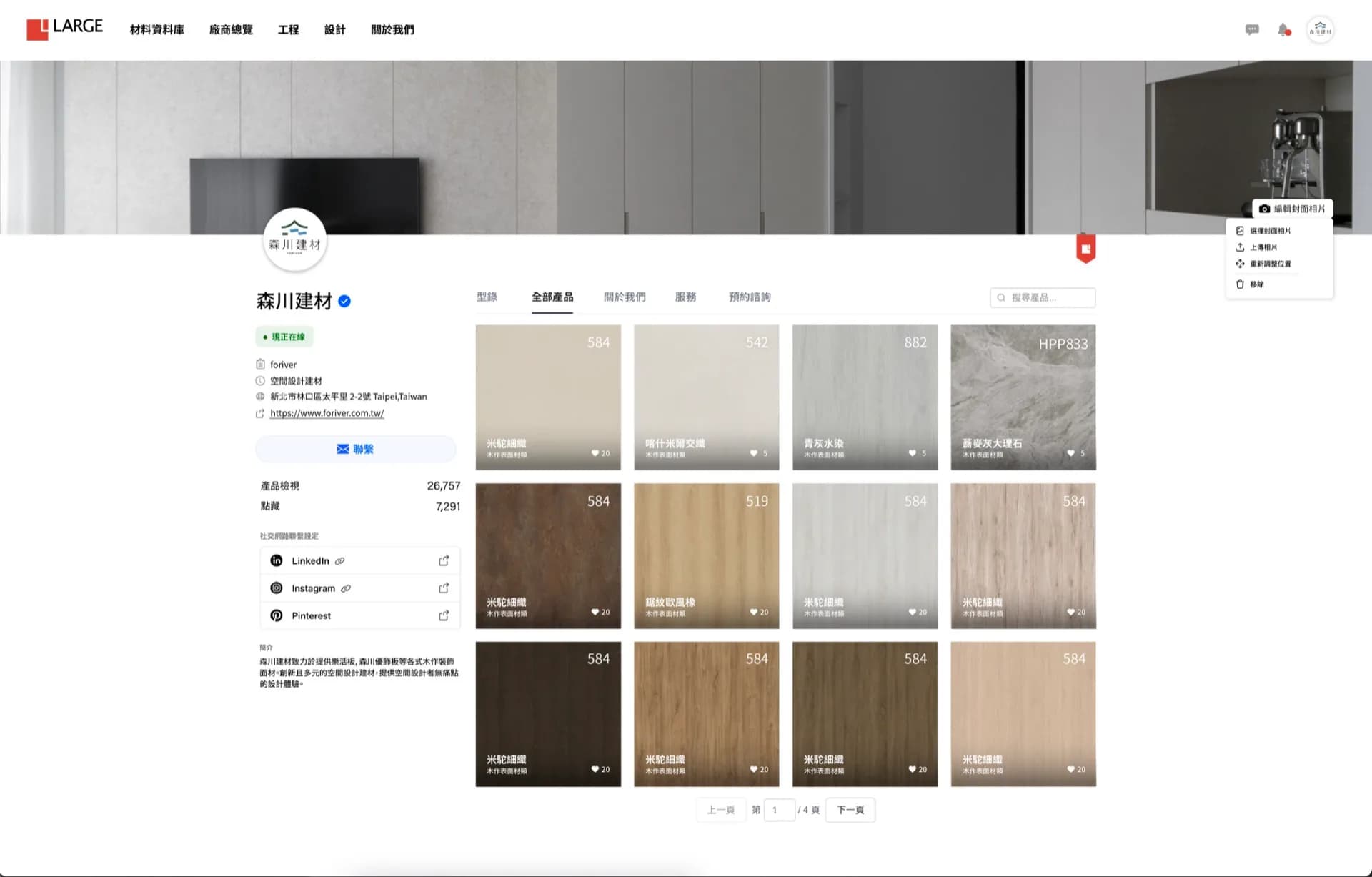Click the heart on 蕎麥灰大理石 card

coord(1070,453)
